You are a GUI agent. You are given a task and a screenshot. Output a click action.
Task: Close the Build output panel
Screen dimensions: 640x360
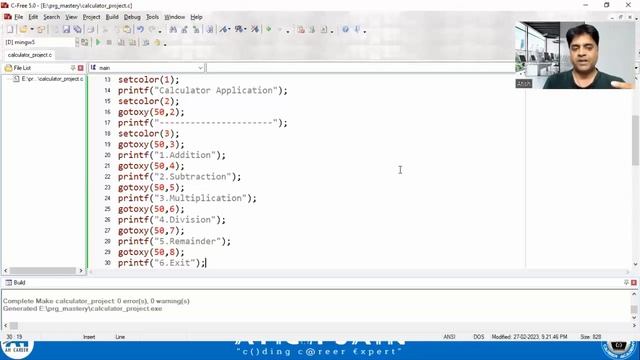[x=633, y=282]
